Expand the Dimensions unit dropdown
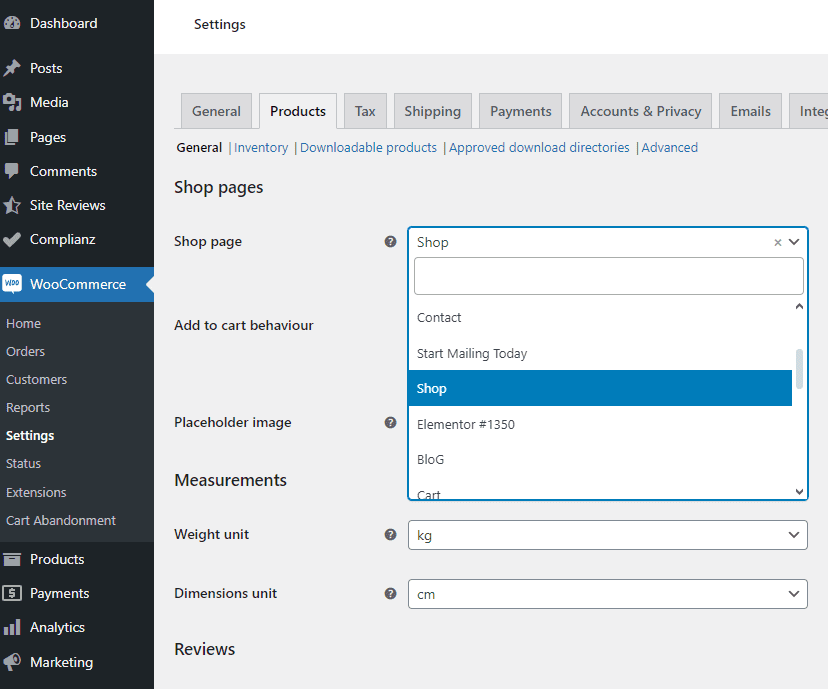828x689 pixels. (x=607, y=594)
